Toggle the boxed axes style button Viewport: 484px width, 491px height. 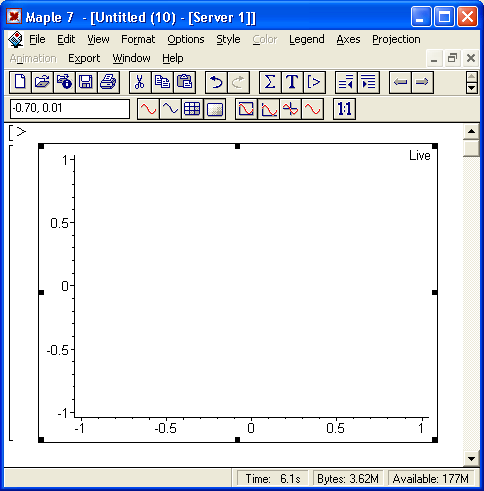[246, 109]
